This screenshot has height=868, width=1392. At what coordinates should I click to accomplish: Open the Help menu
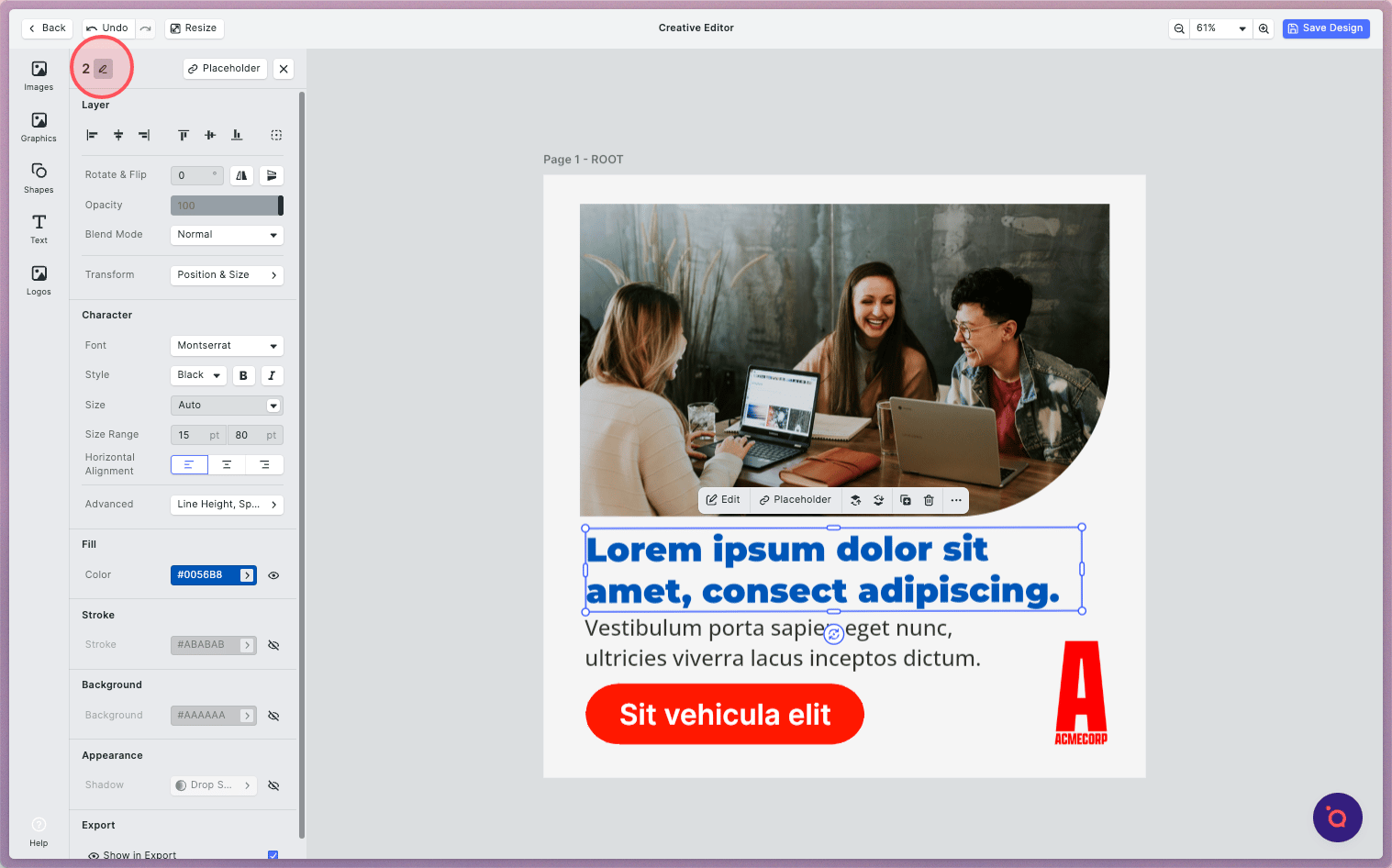click(x=39, y=831)
